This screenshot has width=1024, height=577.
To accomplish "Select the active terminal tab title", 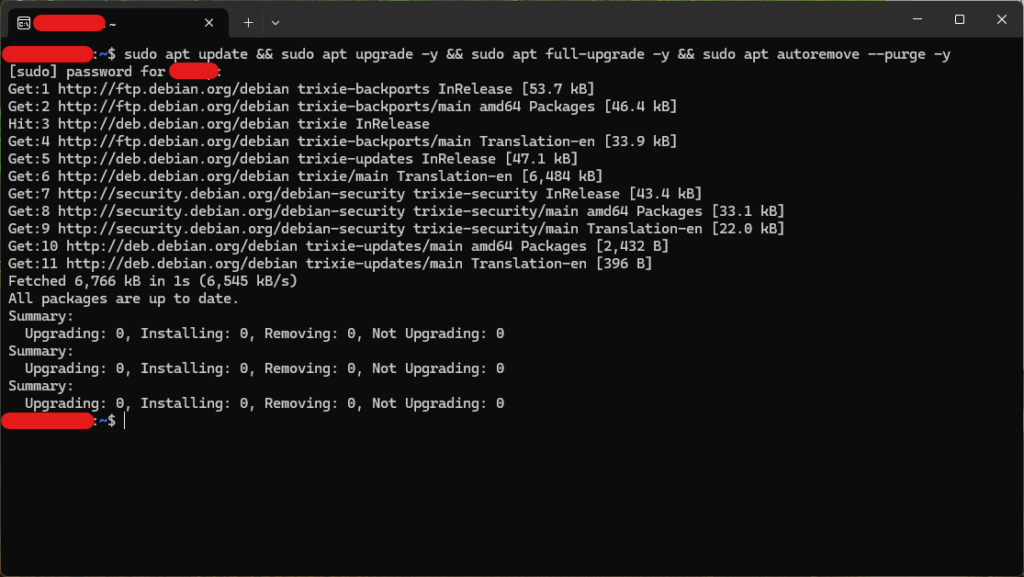I will tap(74, 23).
